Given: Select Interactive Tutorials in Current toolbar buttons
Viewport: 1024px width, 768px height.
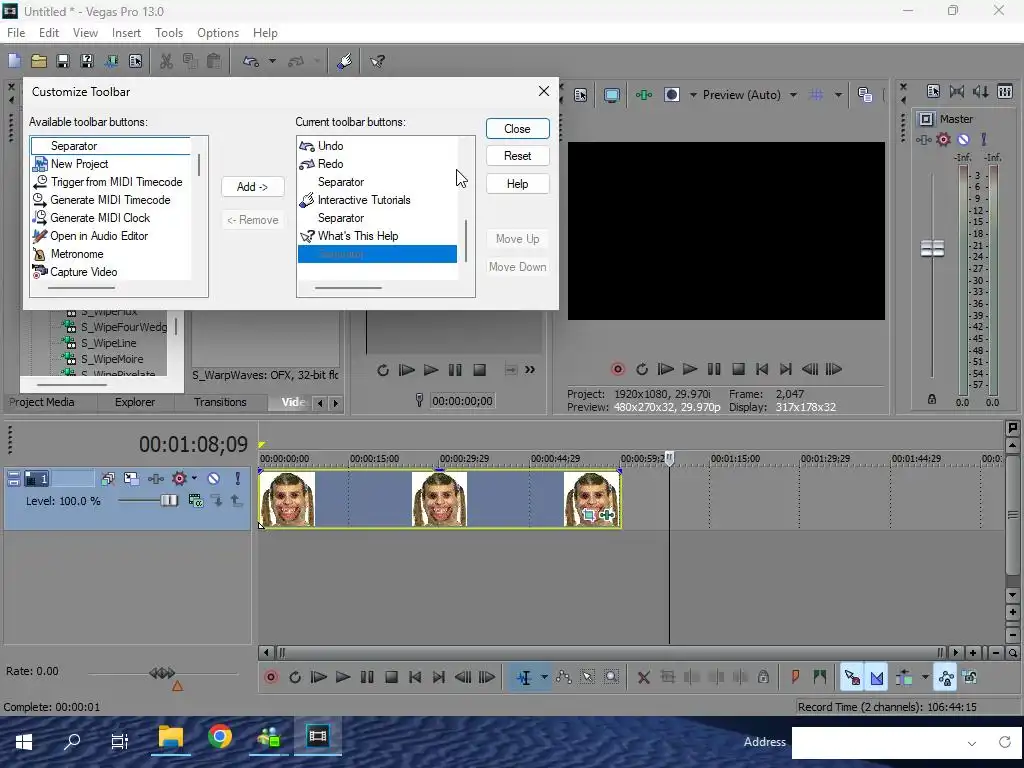Looking at the screenshot, I should tap(377, 200).
